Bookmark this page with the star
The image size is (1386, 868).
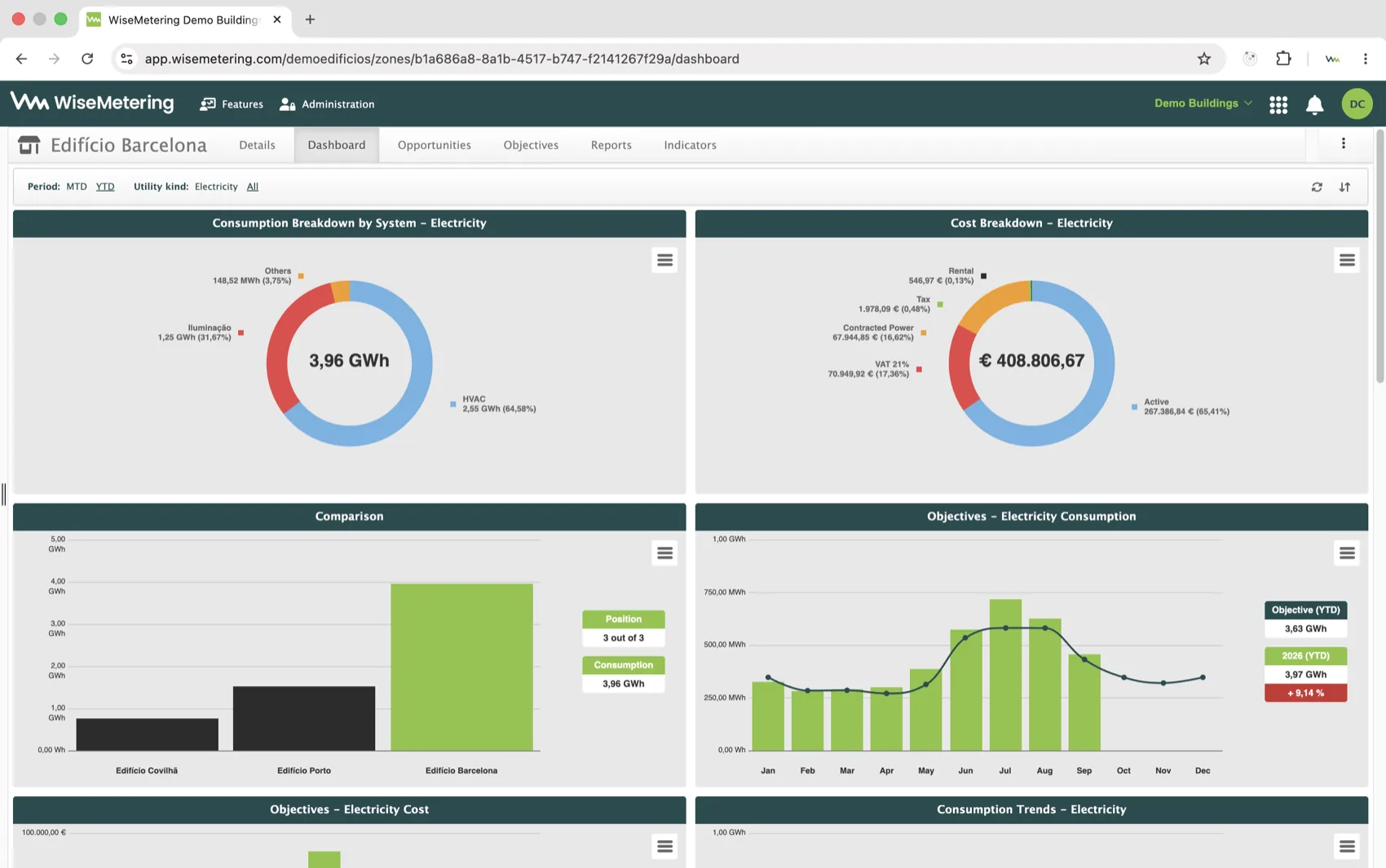coord(1204,59)
